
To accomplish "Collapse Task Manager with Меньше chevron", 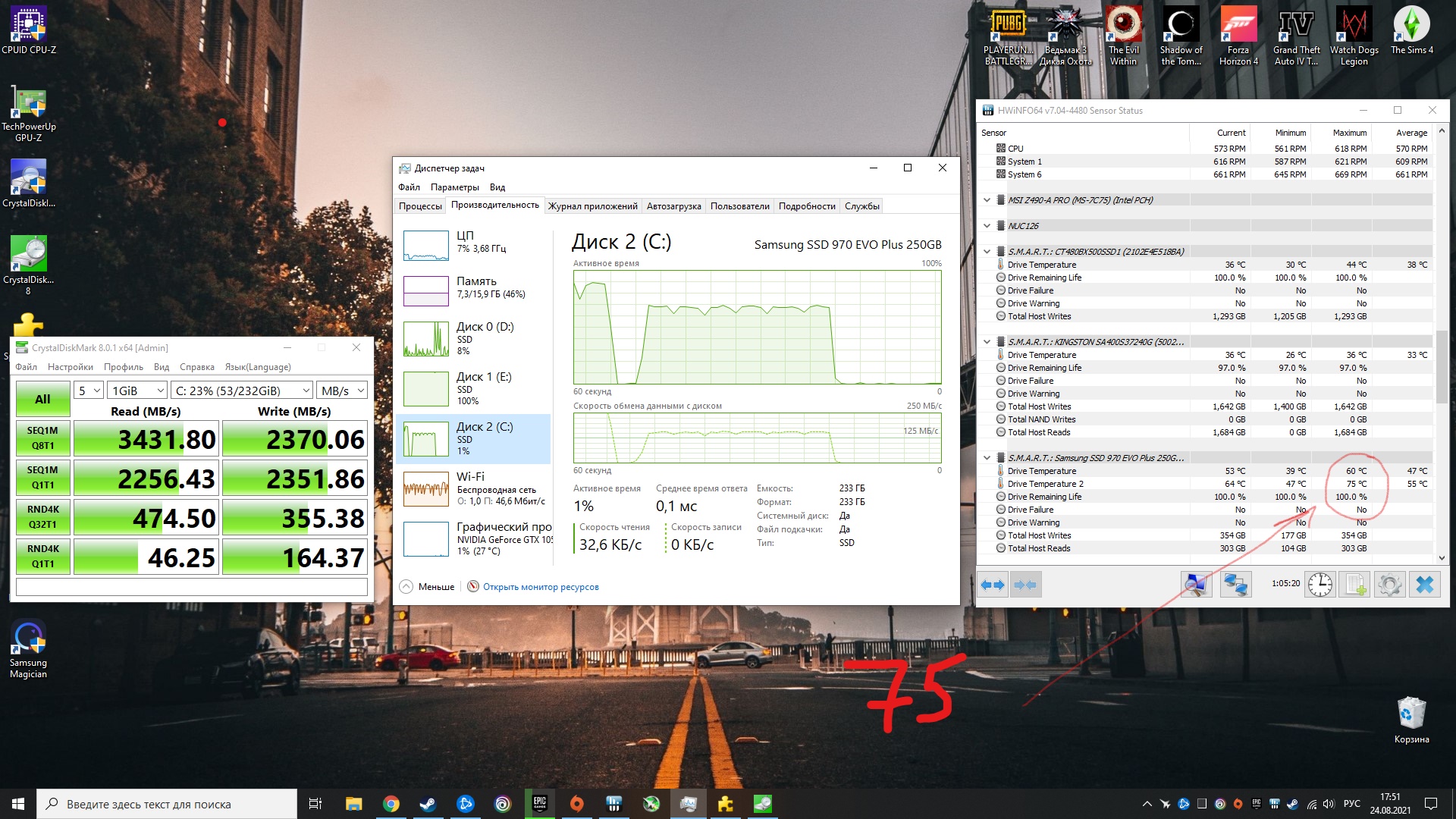I will pos(406,587).
